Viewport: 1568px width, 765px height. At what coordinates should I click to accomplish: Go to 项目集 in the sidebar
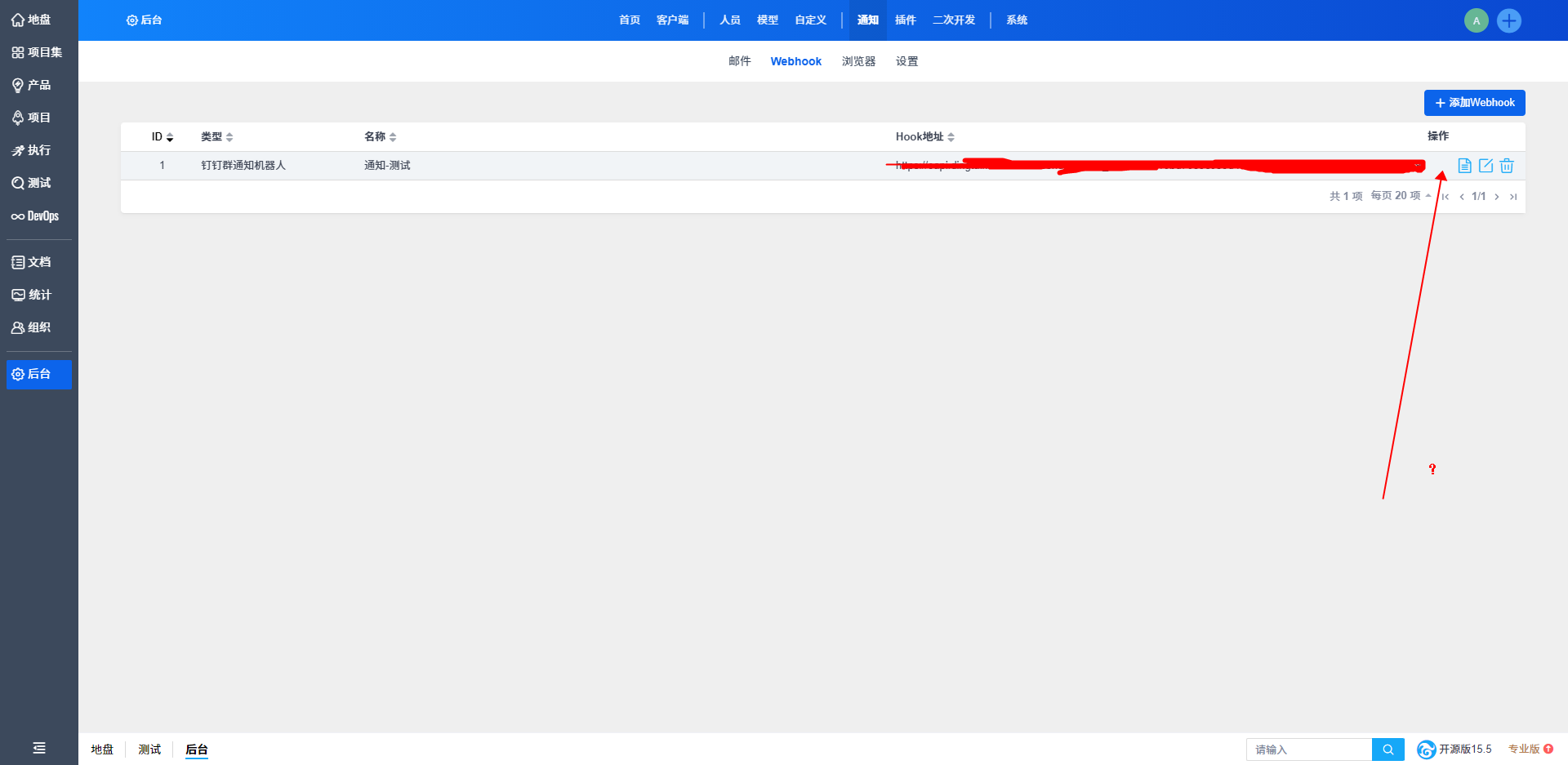[x=38, y=52]
